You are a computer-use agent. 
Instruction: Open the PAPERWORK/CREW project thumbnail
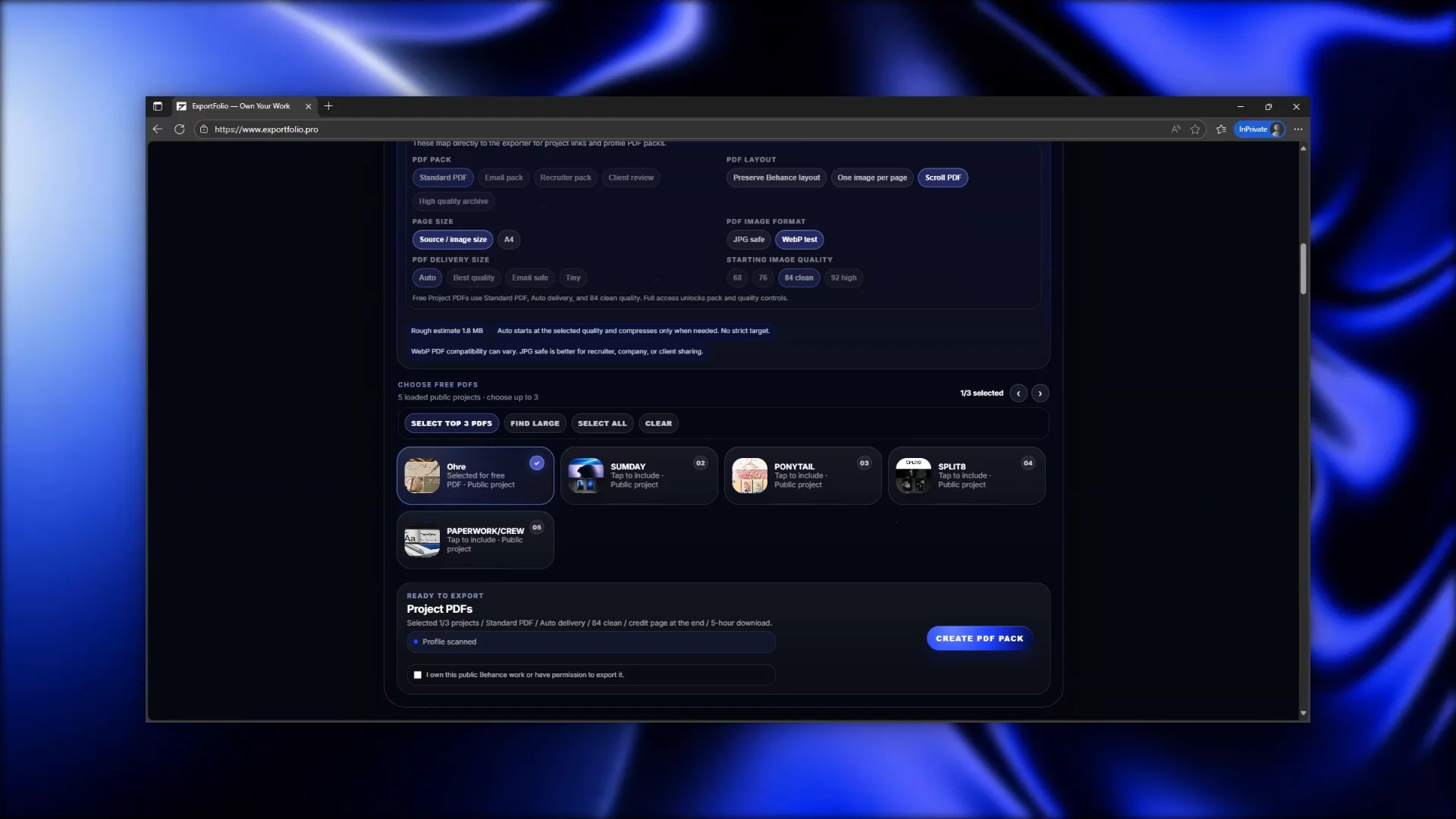422,541
